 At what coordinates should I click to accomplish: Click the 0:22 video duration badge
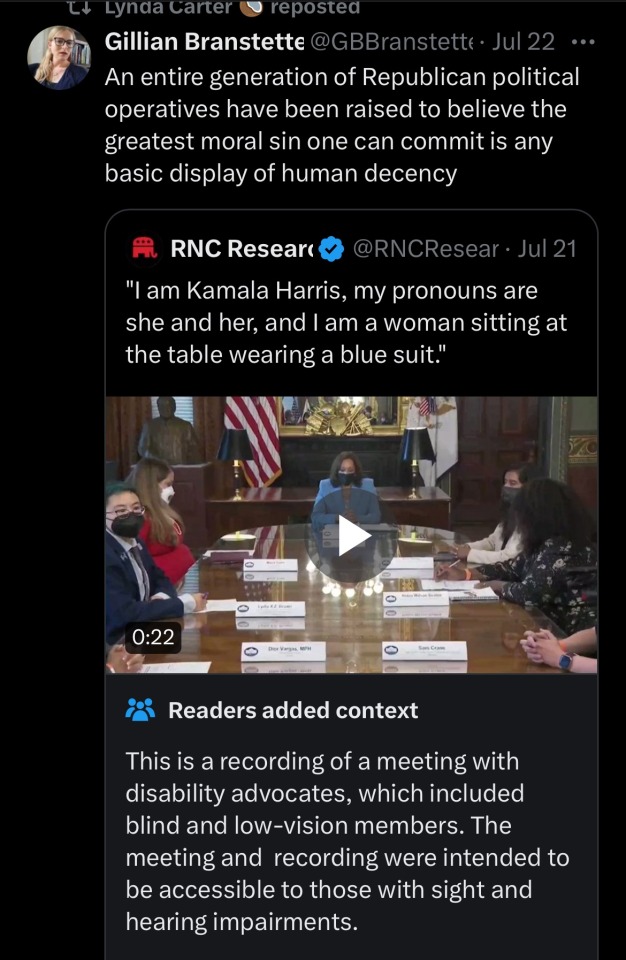click(x=153, y=636)
